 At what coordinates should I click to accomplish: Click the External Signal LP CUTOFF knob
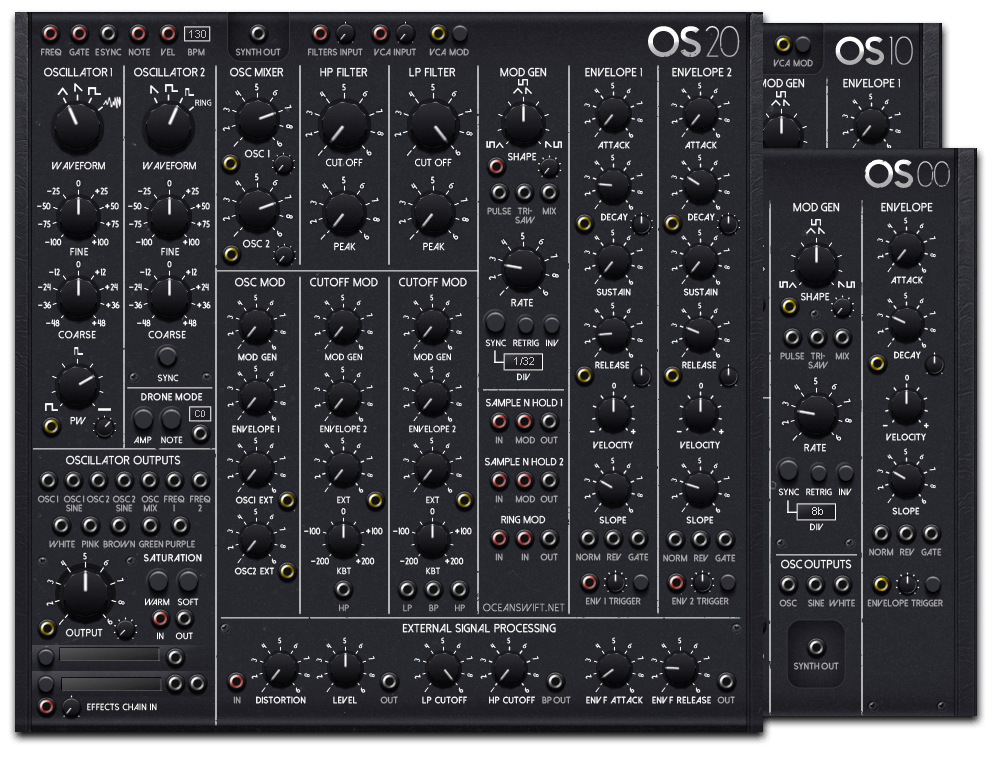(445, 670)
